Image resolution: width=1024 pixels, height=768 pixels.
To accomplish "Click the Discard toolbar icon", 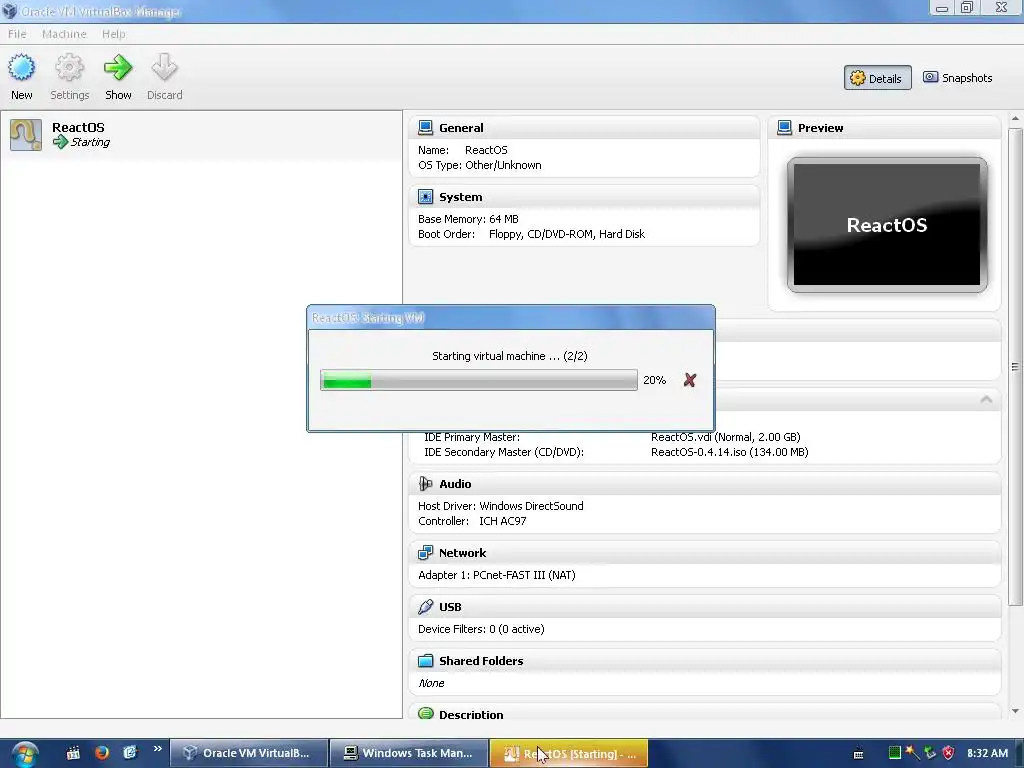I will [x=164, y=68].
